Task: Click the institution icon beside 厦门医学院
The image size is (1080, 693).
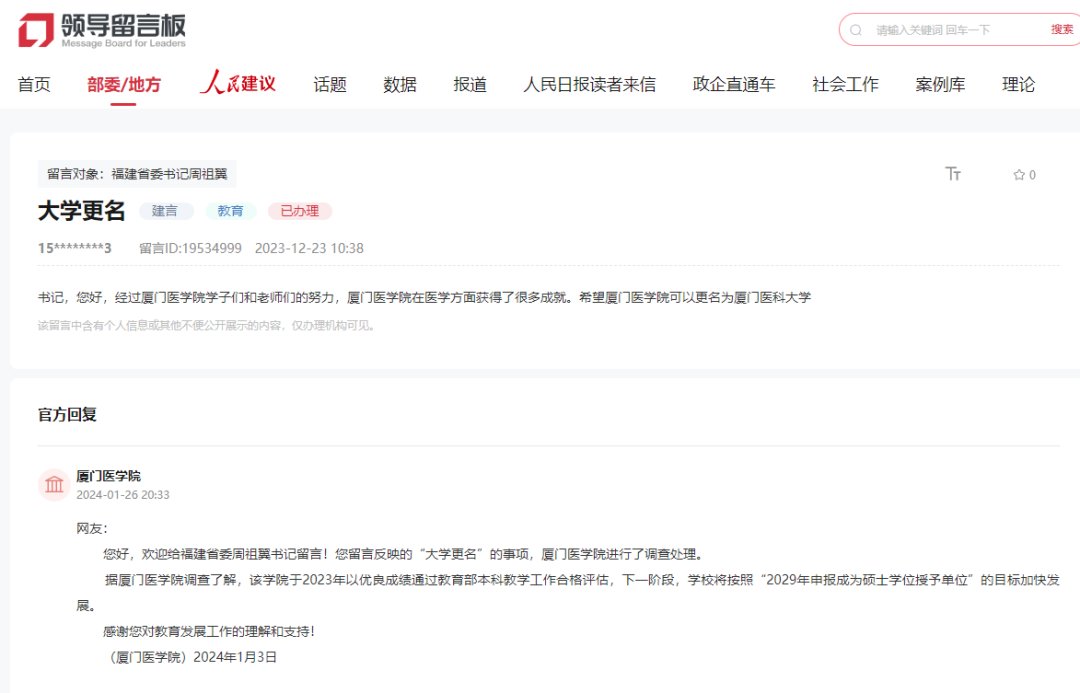Action: pyautogui.click(x=54, y=484)
